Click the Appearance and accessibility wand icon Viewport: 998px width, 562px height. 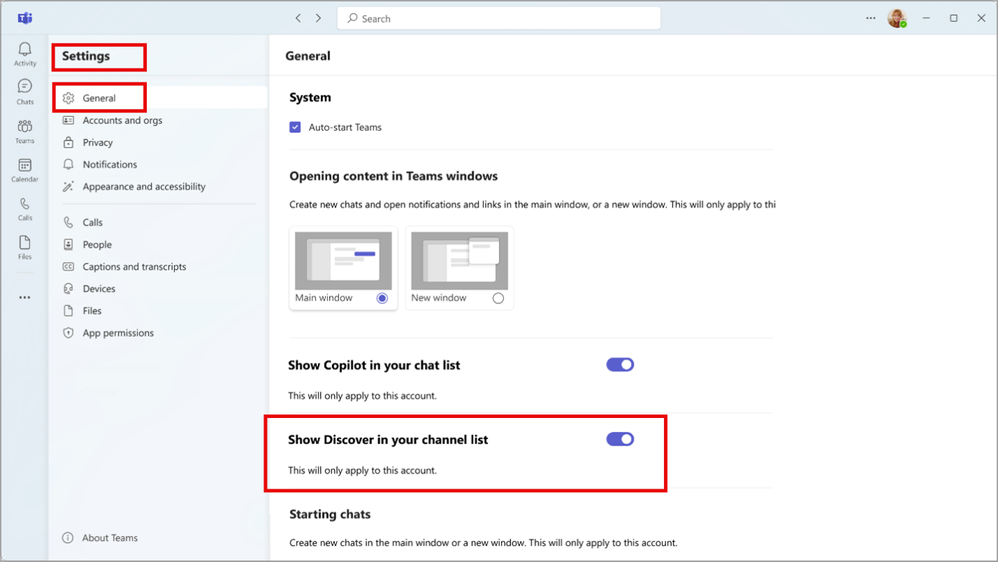69,186
